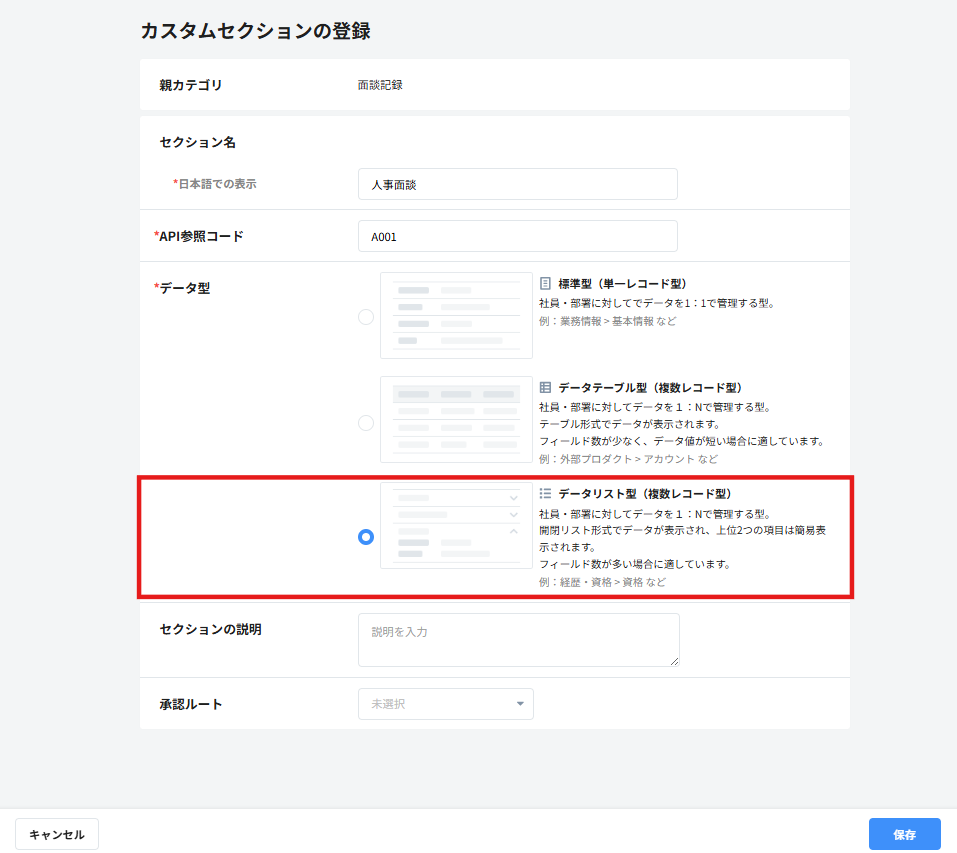Click the データテーブル型（複数レコード型） heading
The height and width of the screenshot is (853, 957).
tap(650, 387)
